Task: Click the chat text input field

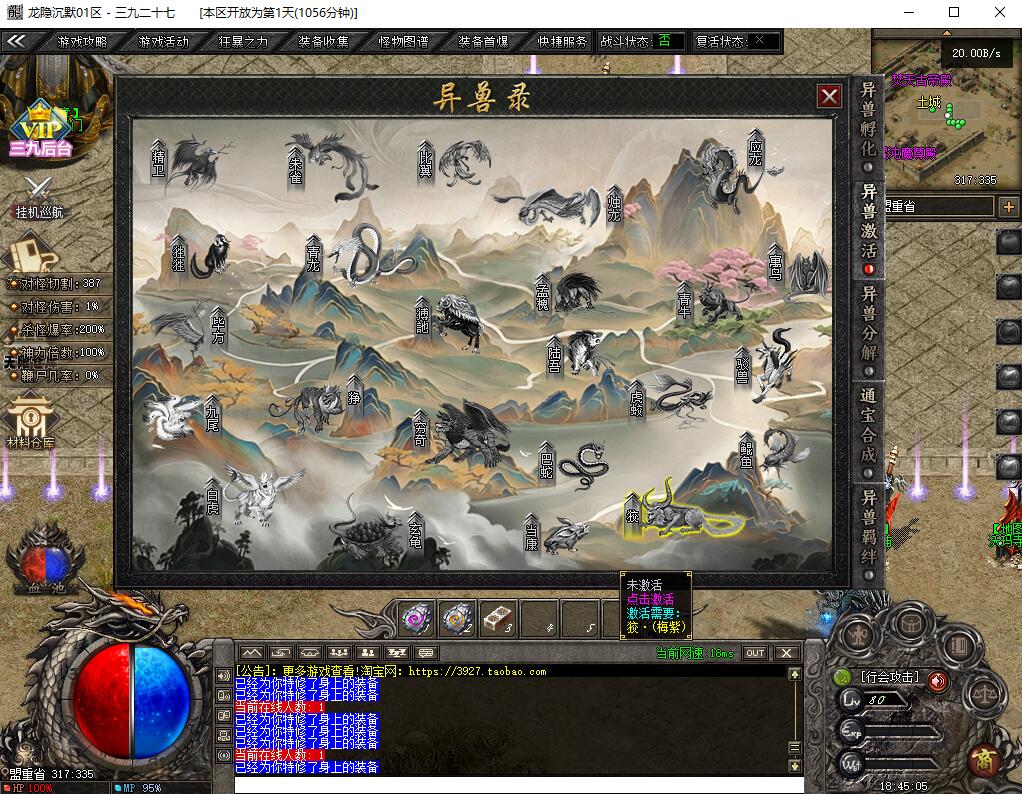Action: (x=519, y=785)
